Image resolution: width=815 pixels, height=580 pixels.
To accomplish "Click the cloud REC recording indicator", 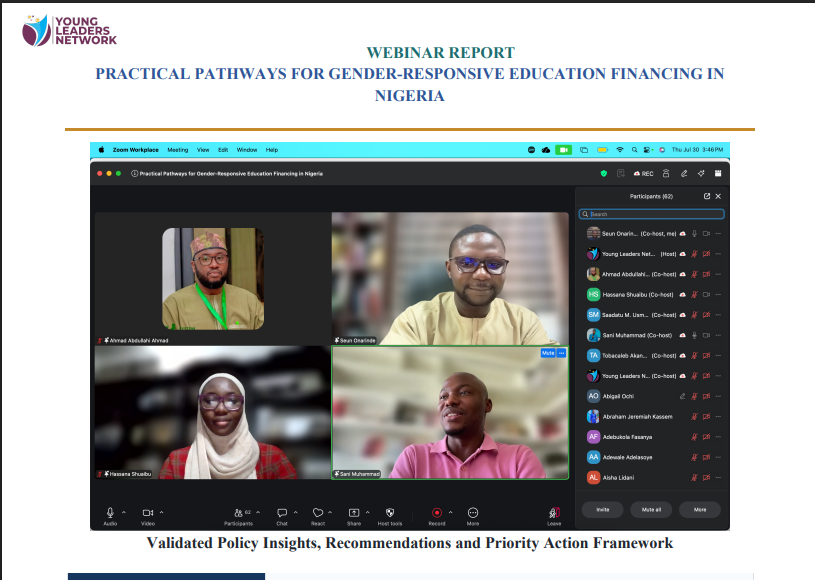I will pyautogui.click(x=643, y=174).
